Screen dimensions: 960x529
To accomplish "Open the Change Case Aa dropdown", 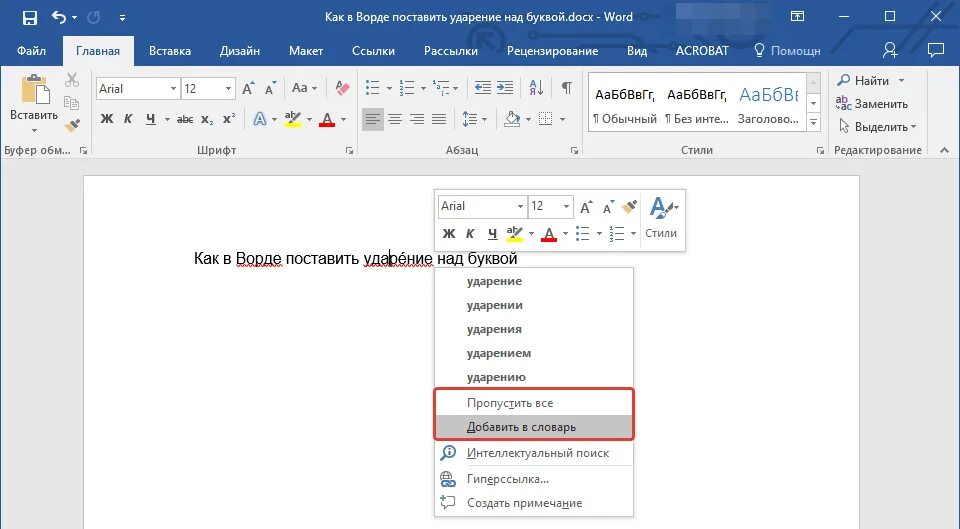I will click(304, 88).
